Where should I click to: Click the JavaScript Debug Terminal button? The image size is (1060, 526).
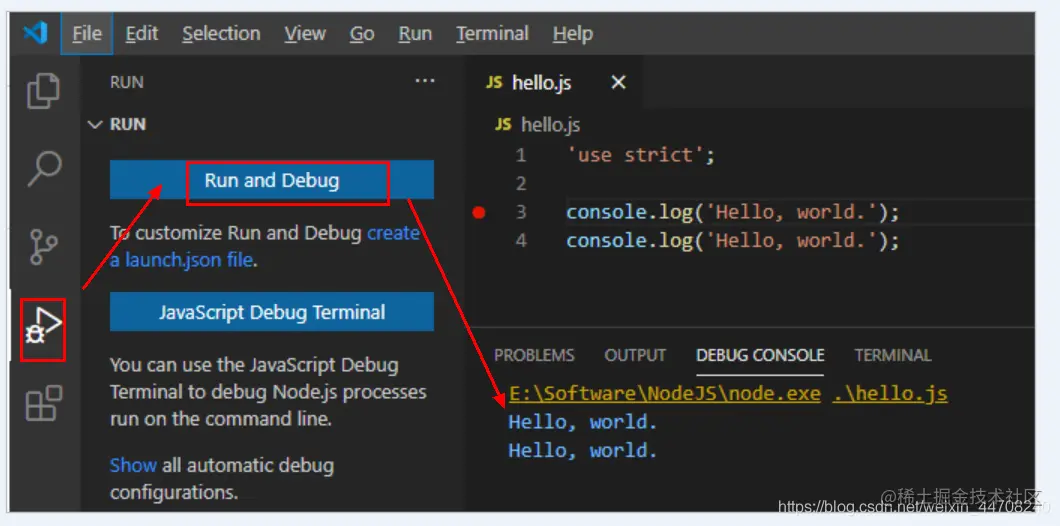(x=272, y=312)
